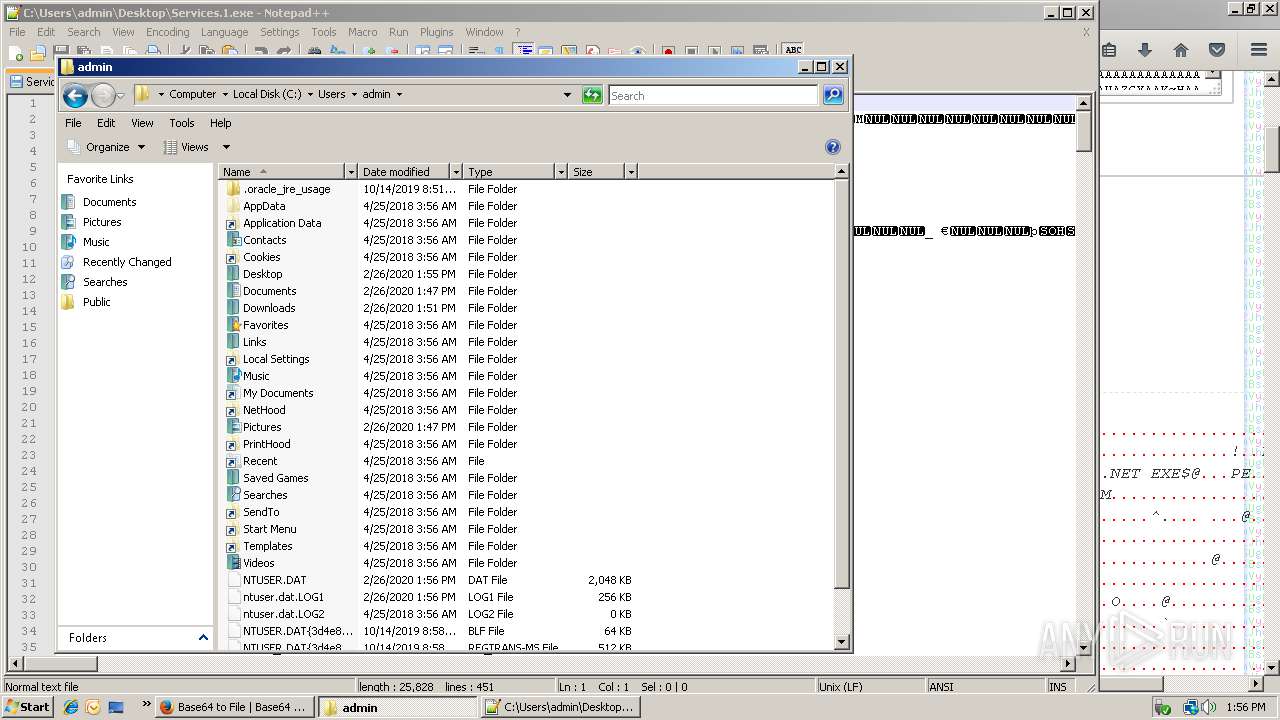The width and height of the screenshot is (1280, 720).
Task: Switch to Notepad++ taskbar button
Action: pos(560,707)
